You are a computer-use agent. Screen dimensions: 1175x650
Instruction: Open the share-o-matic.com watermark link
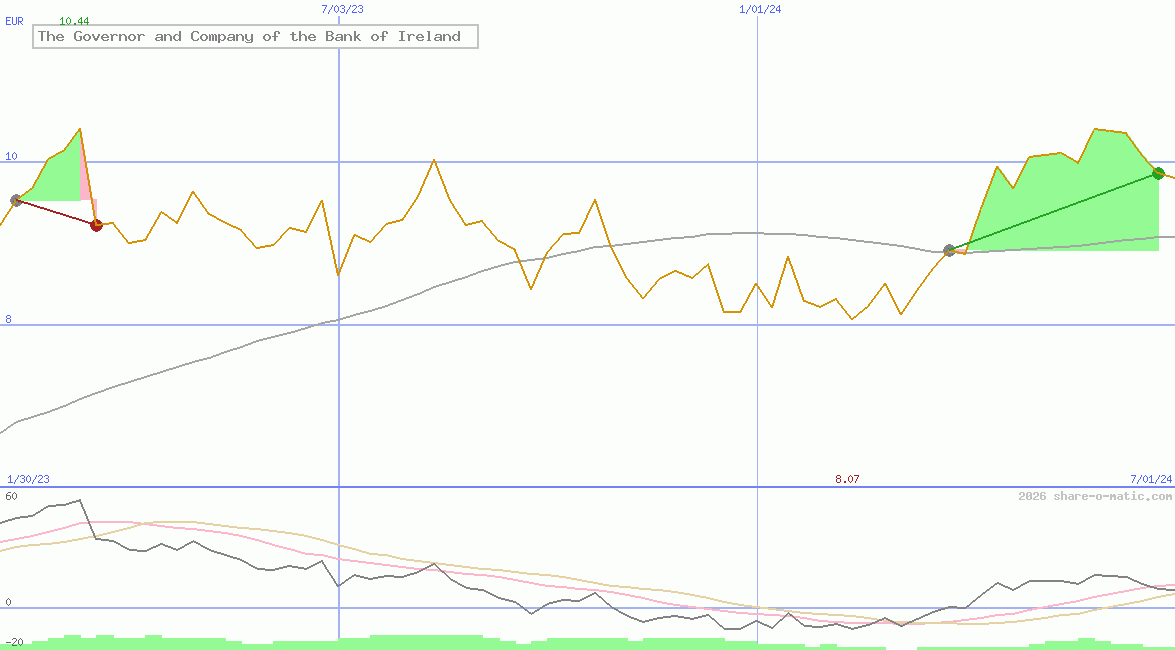1095,497
